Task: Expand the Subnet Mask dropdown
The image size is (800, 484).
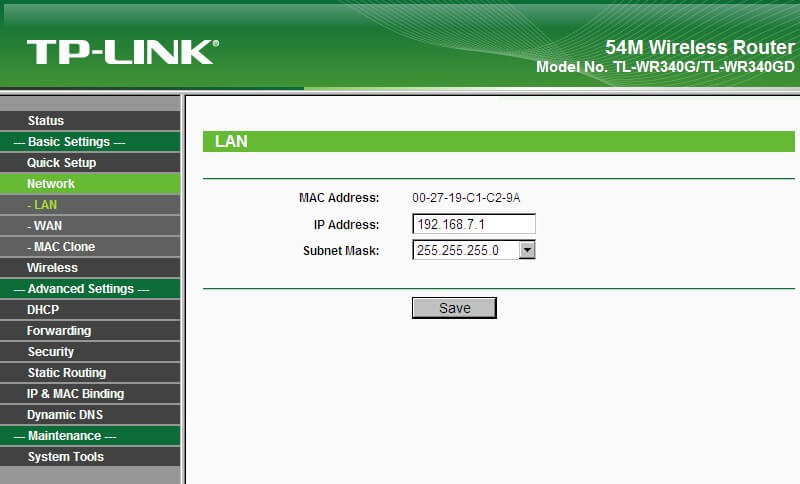Action: coord(527,250)
